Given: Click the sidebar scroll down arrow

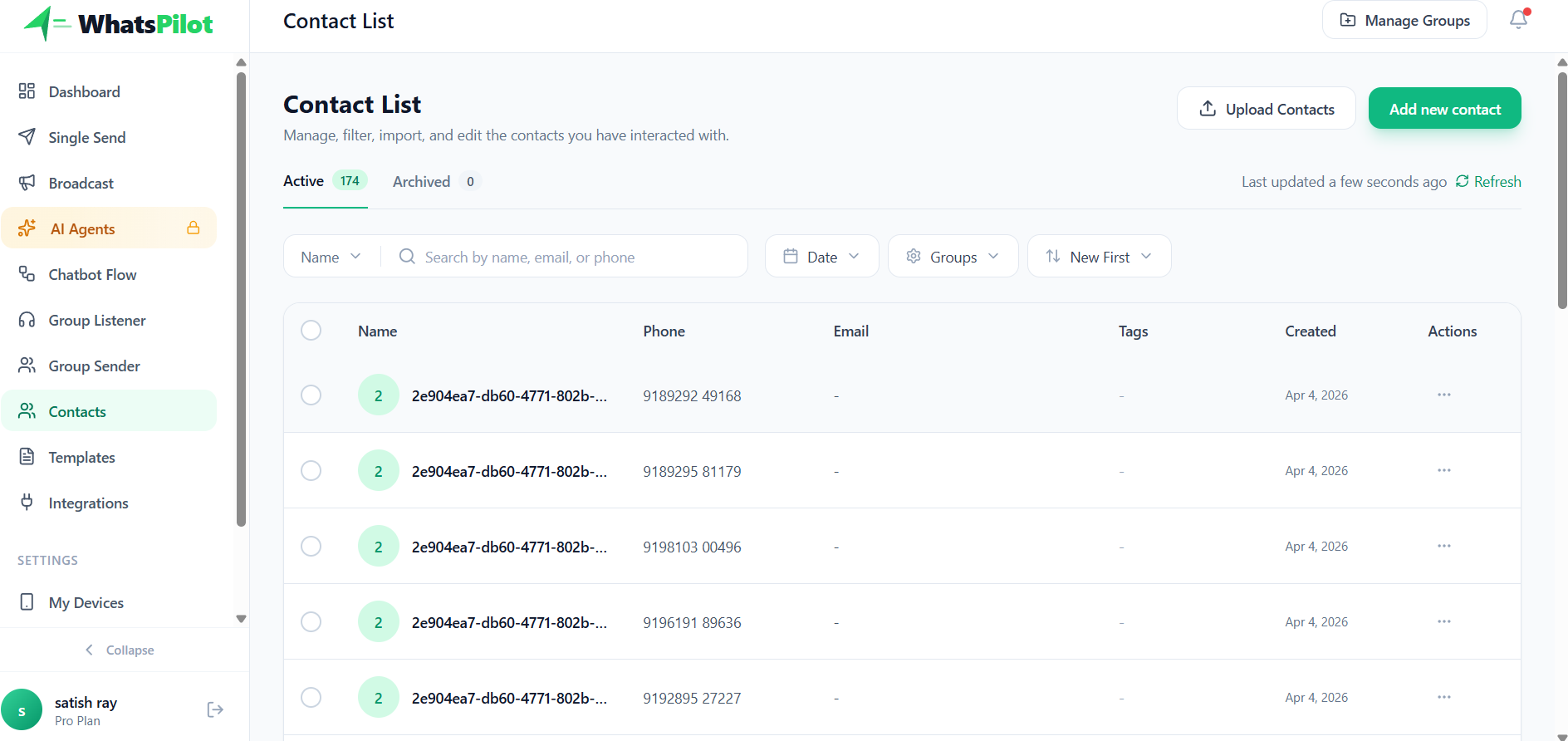Looking at the screenshot, I should [x=241, y=619].
